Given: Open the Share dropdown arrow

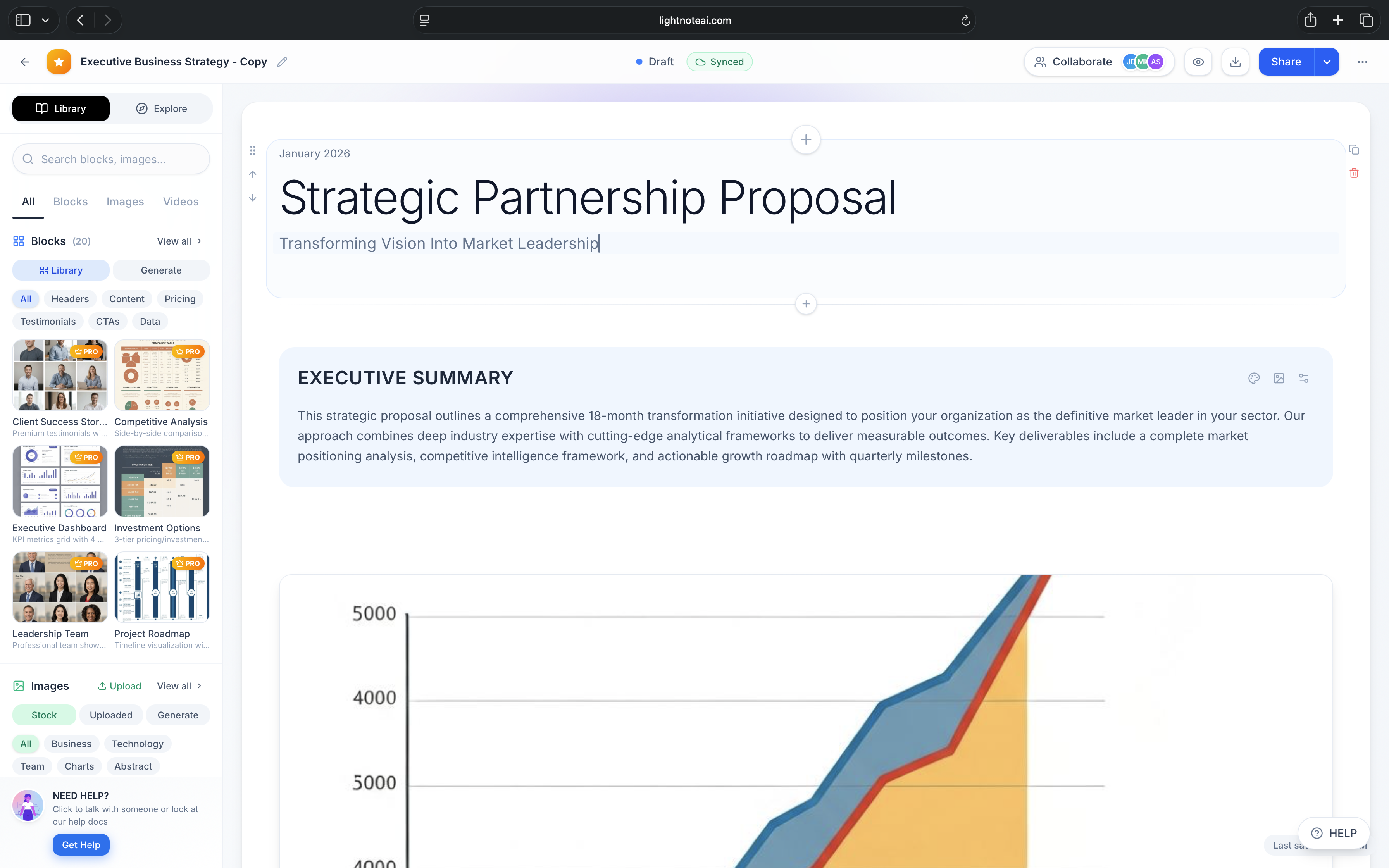Looking at the screenshot, I should click(x=1327, y=62).
